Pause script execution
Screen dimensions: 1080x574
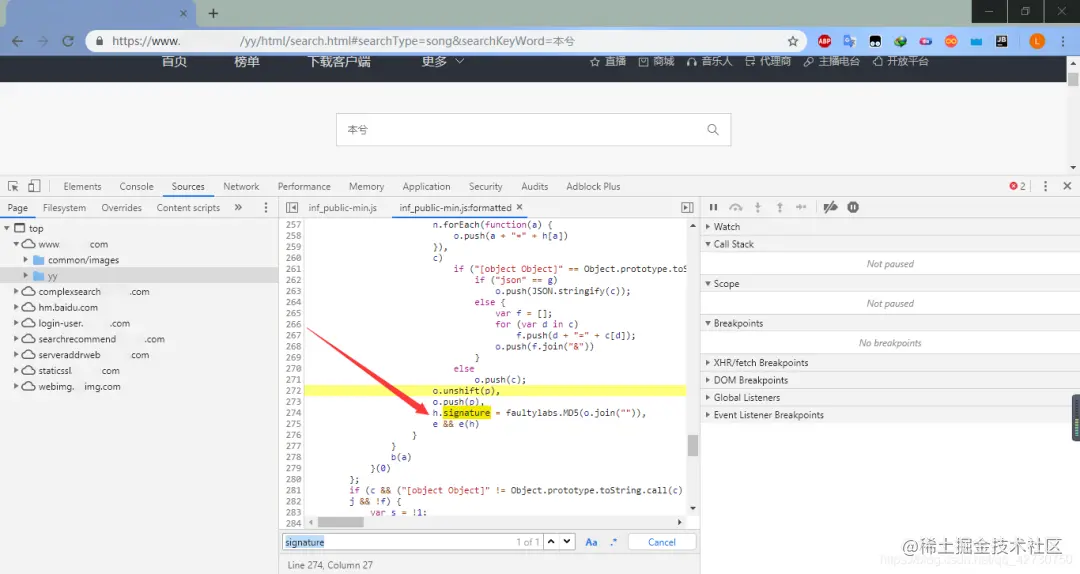(714, 207)
